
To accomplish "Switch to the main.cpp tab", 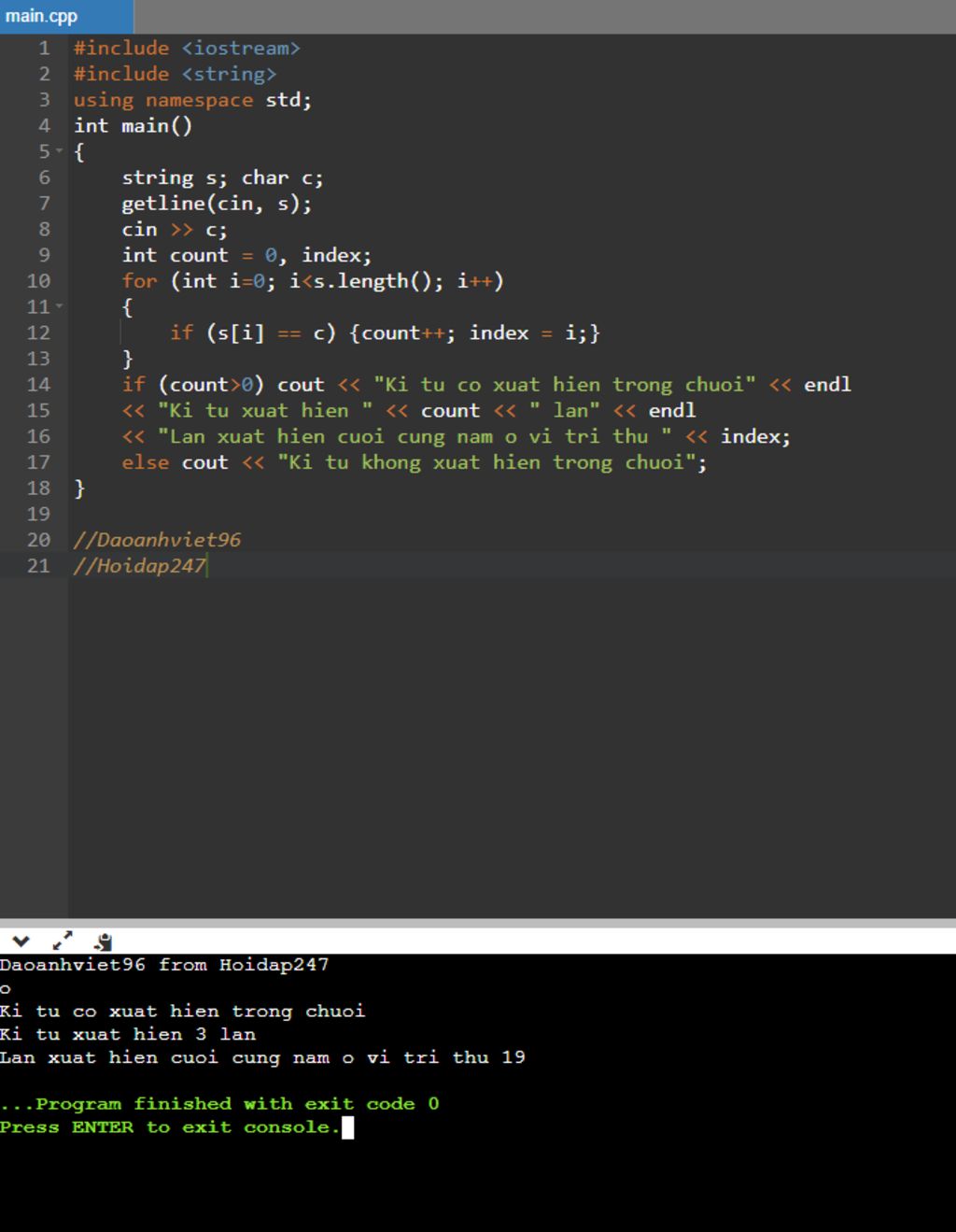I will click(65, 16).
